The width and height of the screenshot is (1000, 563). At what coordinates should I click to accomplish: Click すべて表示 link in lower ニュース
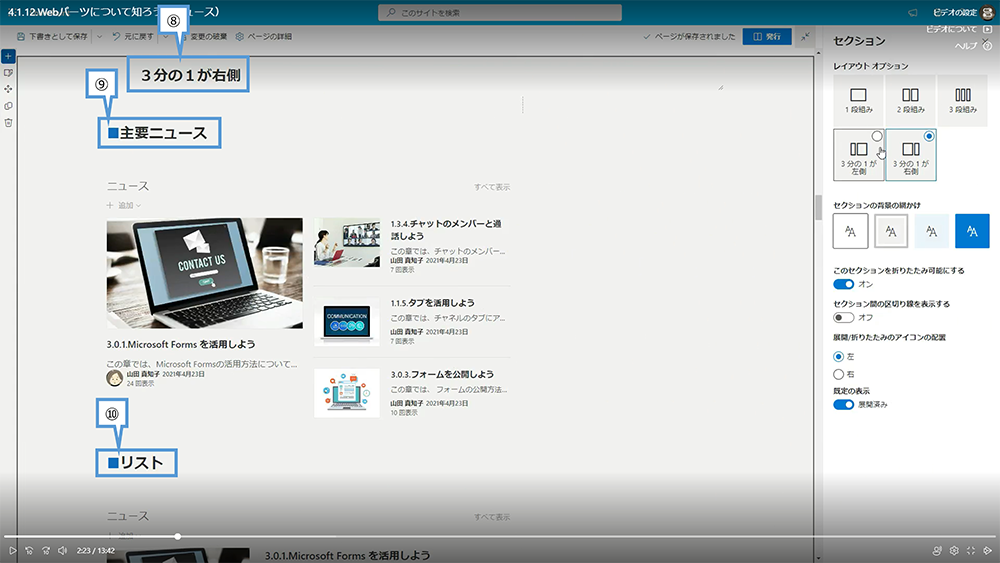[x=492, y=517]
